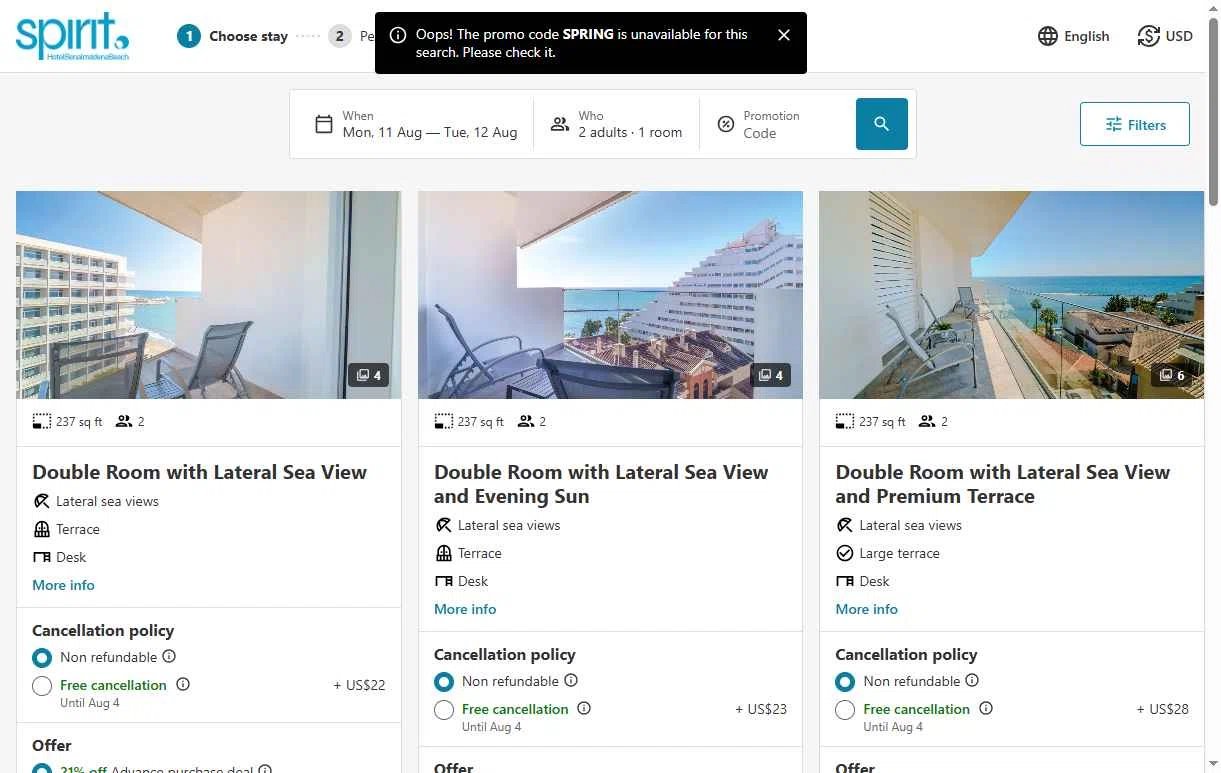Click the occupancy icon on Premium Terrace room
The height and width of the screenshot is (773, 1221).
pyautogui.click(x=927, y=421)
